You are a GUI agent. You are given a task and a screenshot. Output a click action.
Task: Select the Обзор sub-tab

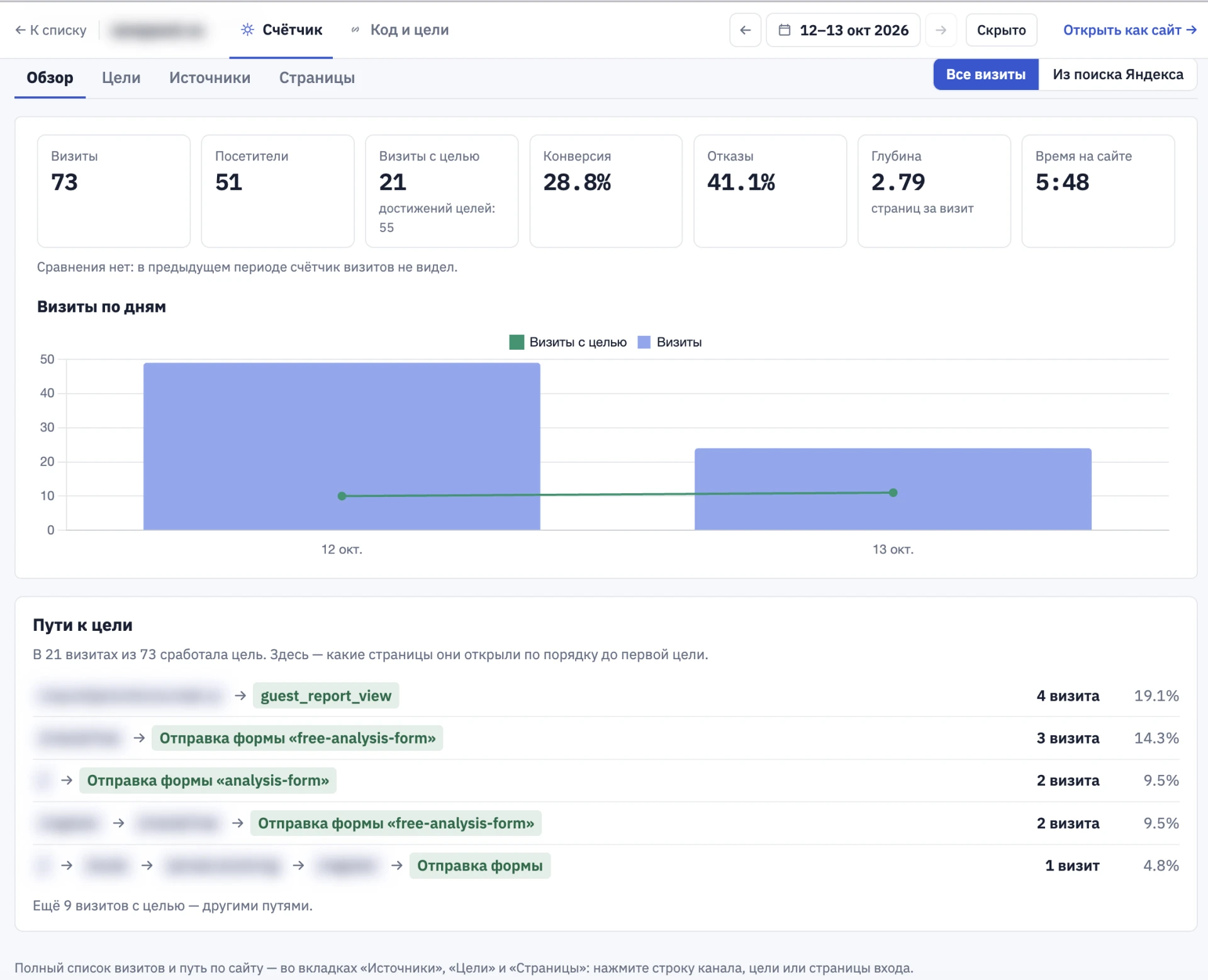pyautogui.click(x=50, y=78)
